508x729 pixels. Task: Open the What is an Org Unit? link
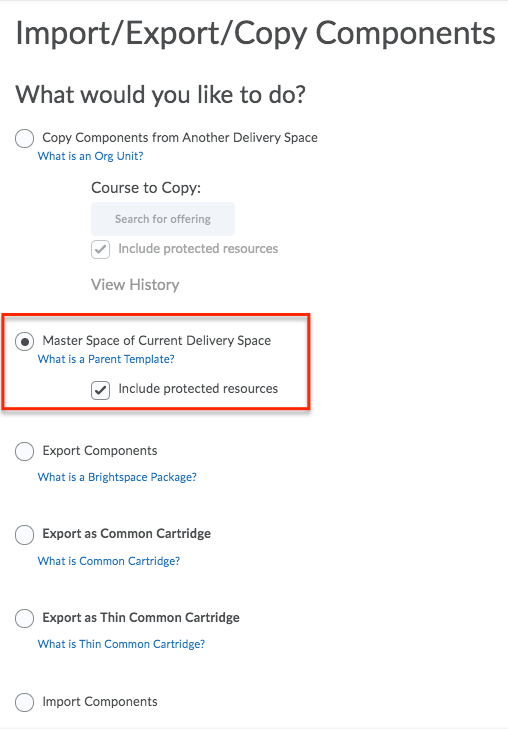[91, 156]
